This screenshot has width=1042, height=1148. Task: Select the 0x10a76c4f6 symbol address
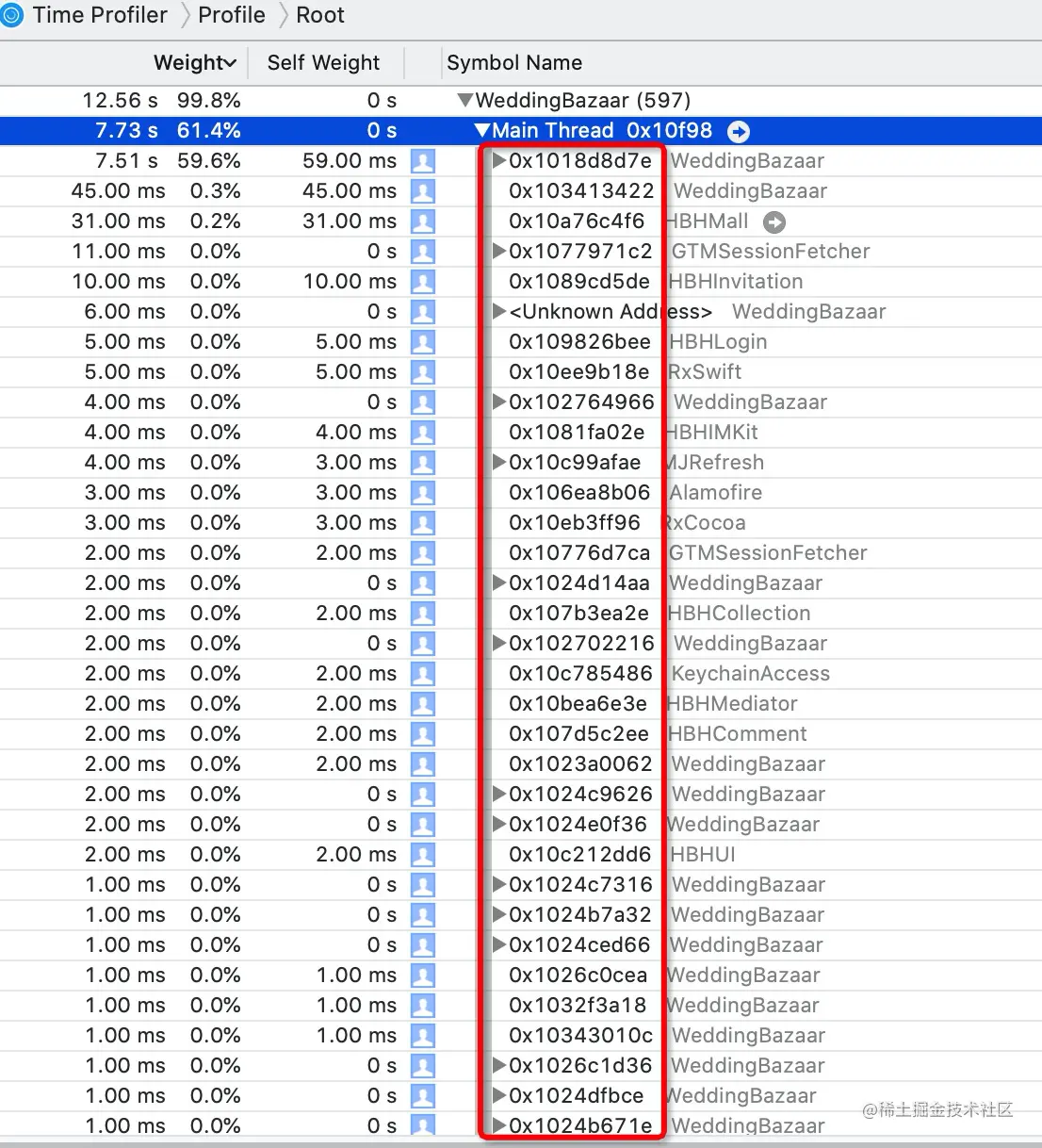click(577, 221)
